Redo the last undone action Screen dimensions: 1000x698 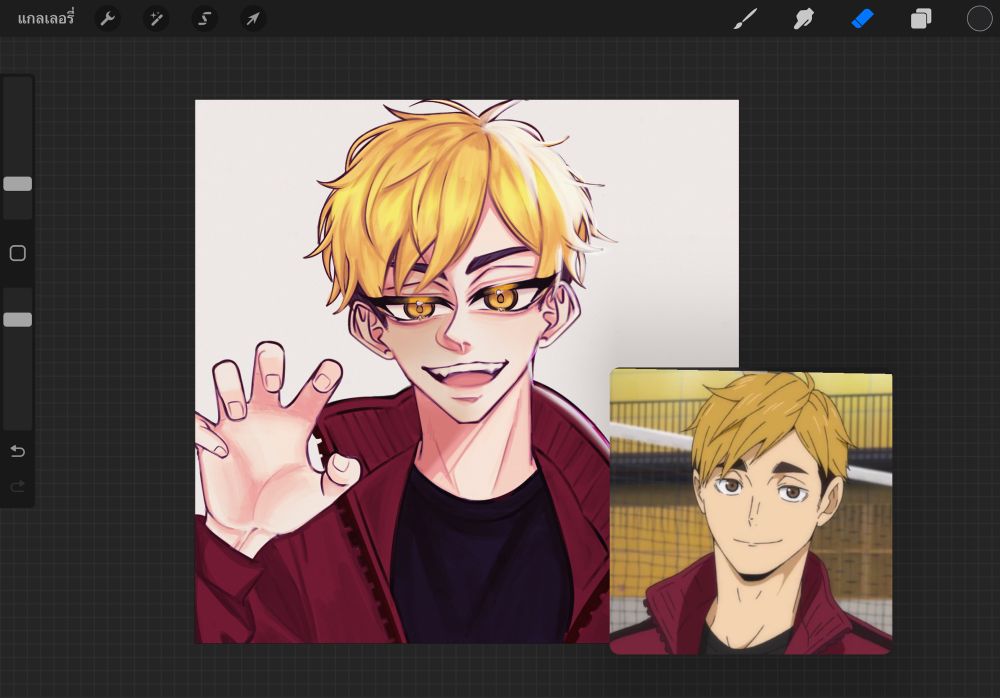pos(18,487)
